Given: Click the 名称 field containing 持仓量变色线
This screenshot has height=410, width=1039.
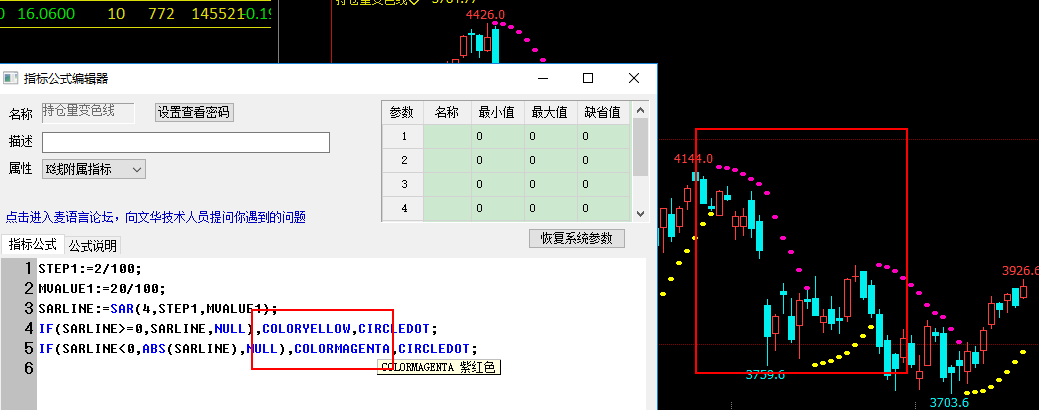Looking at the screenshot, I should 88,112.
